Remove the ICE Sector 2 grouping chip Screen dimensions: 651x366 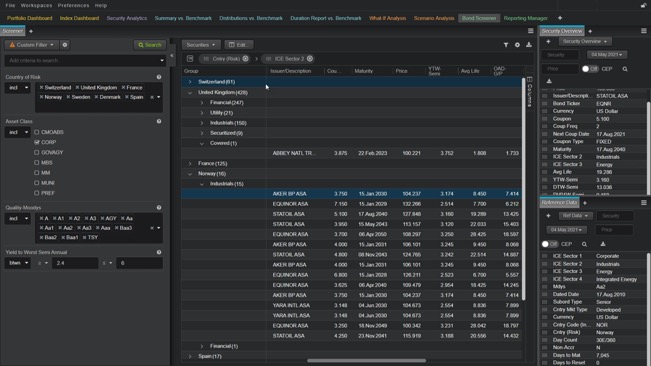coord(310,59)
